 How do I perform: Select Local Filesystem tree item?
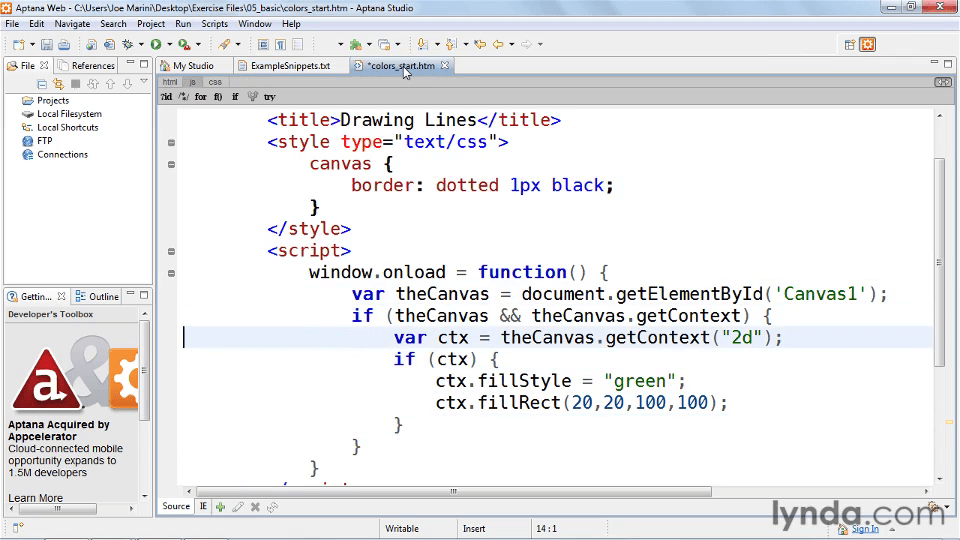tap(62, 114)
